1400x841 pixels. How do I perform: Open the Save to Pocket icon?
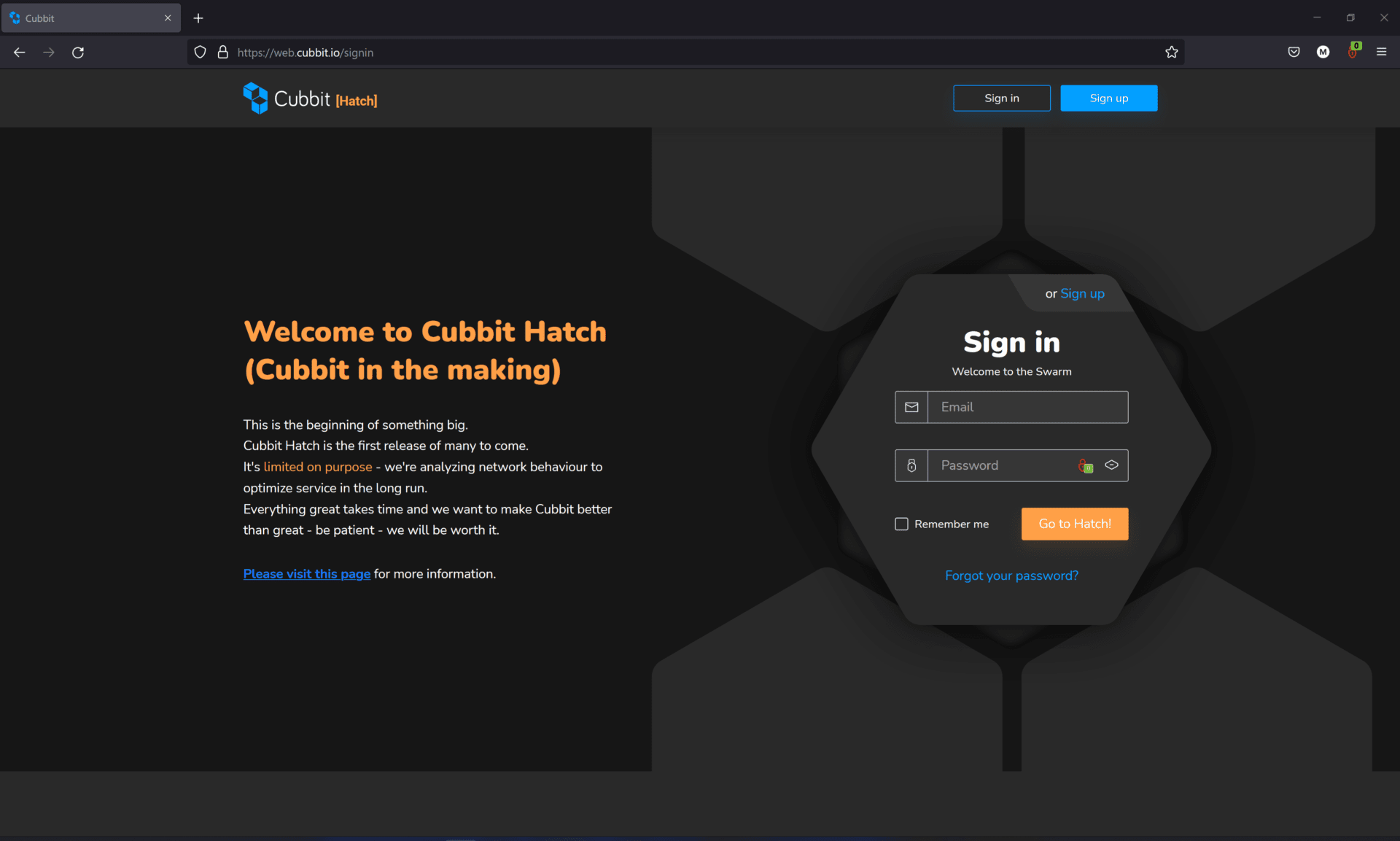[1294, 52]
